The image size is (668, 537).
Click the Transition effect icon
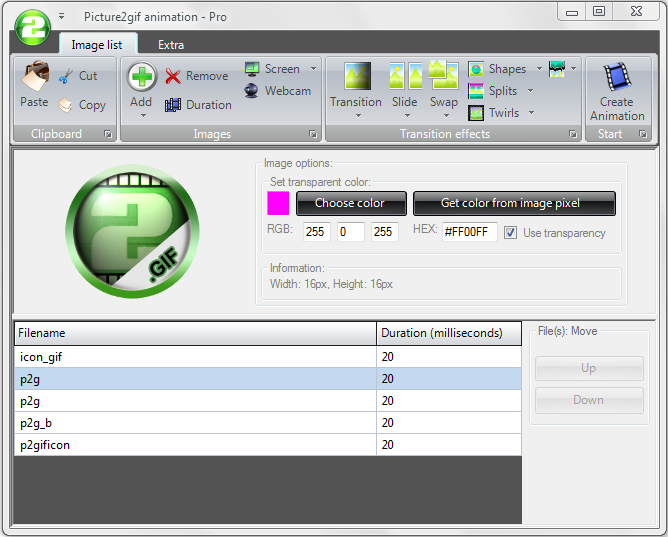click(357, 76)
